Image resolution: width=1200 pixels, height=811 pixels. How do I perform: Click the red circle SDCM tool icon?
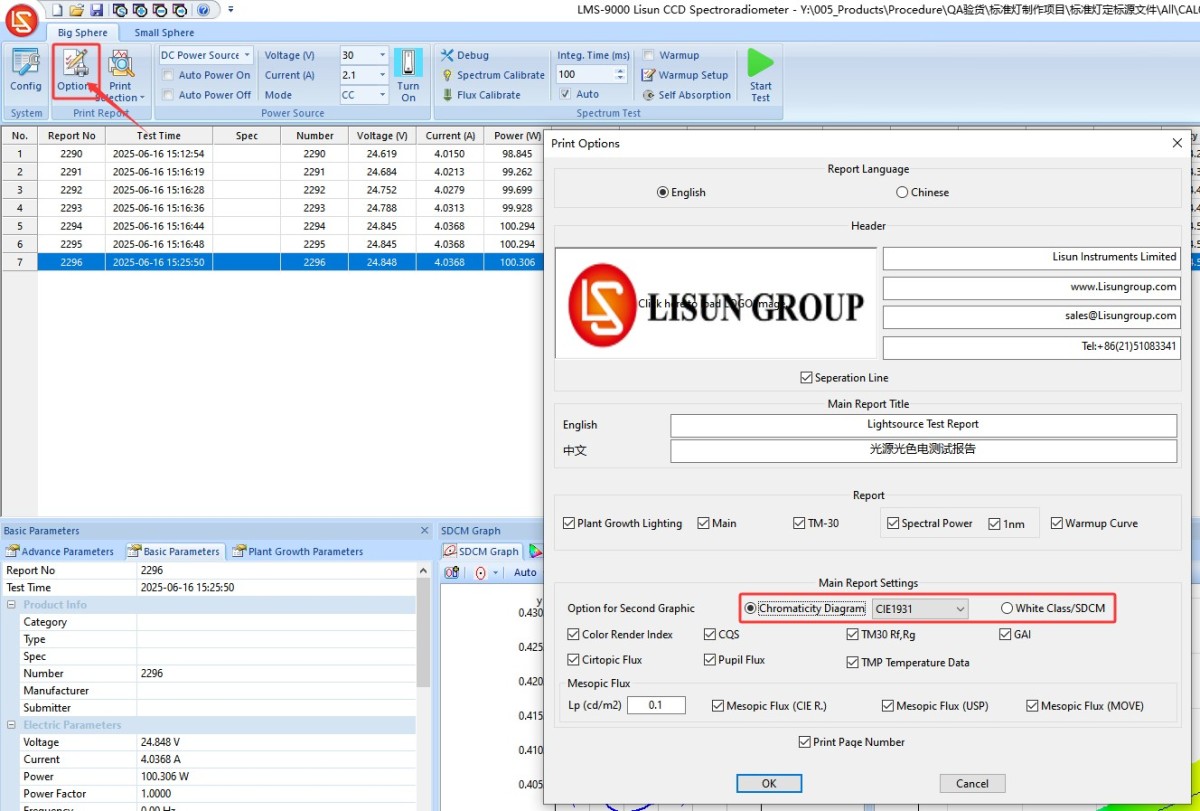[x=480, y=572]
